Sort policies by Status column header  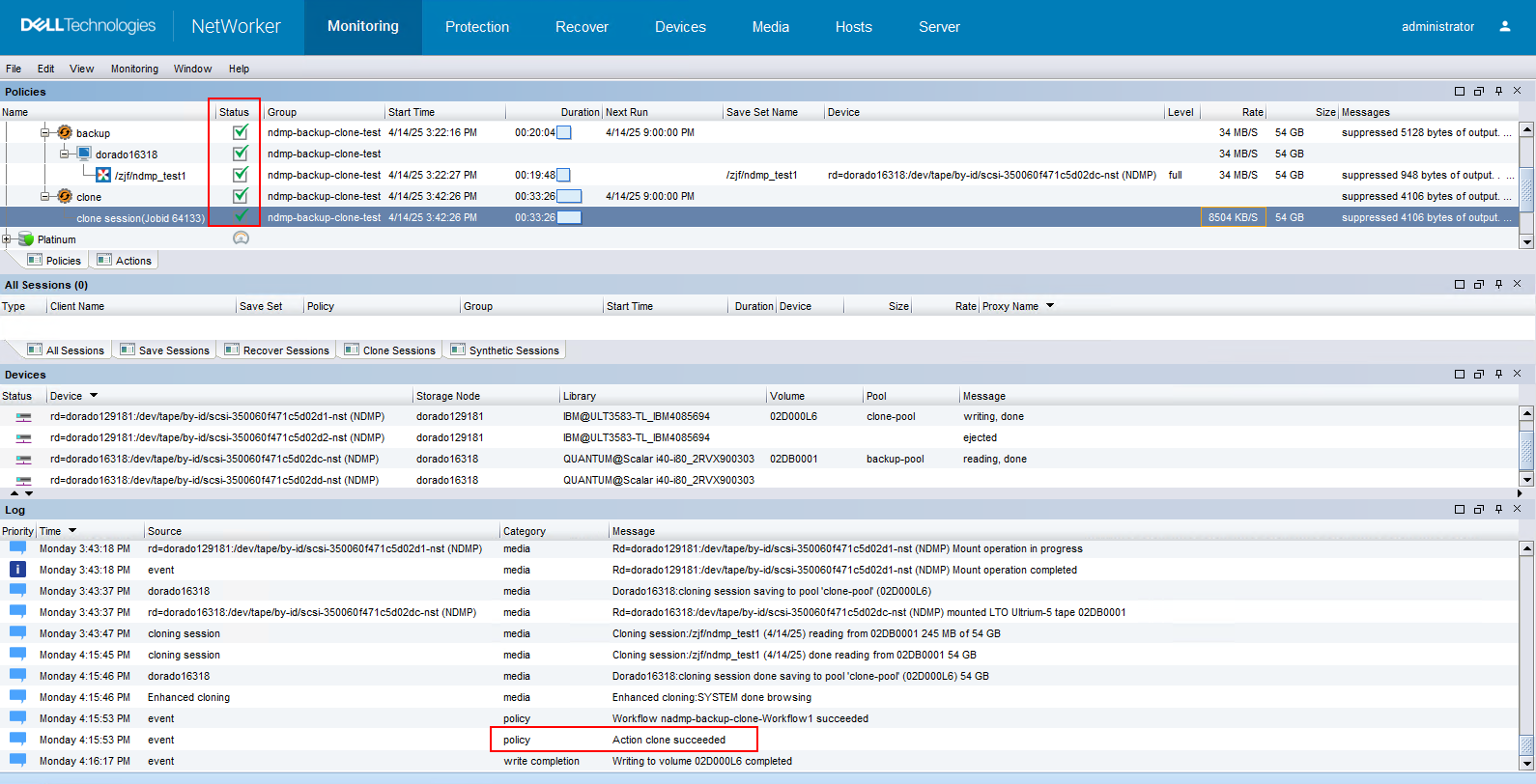[235, 112]
